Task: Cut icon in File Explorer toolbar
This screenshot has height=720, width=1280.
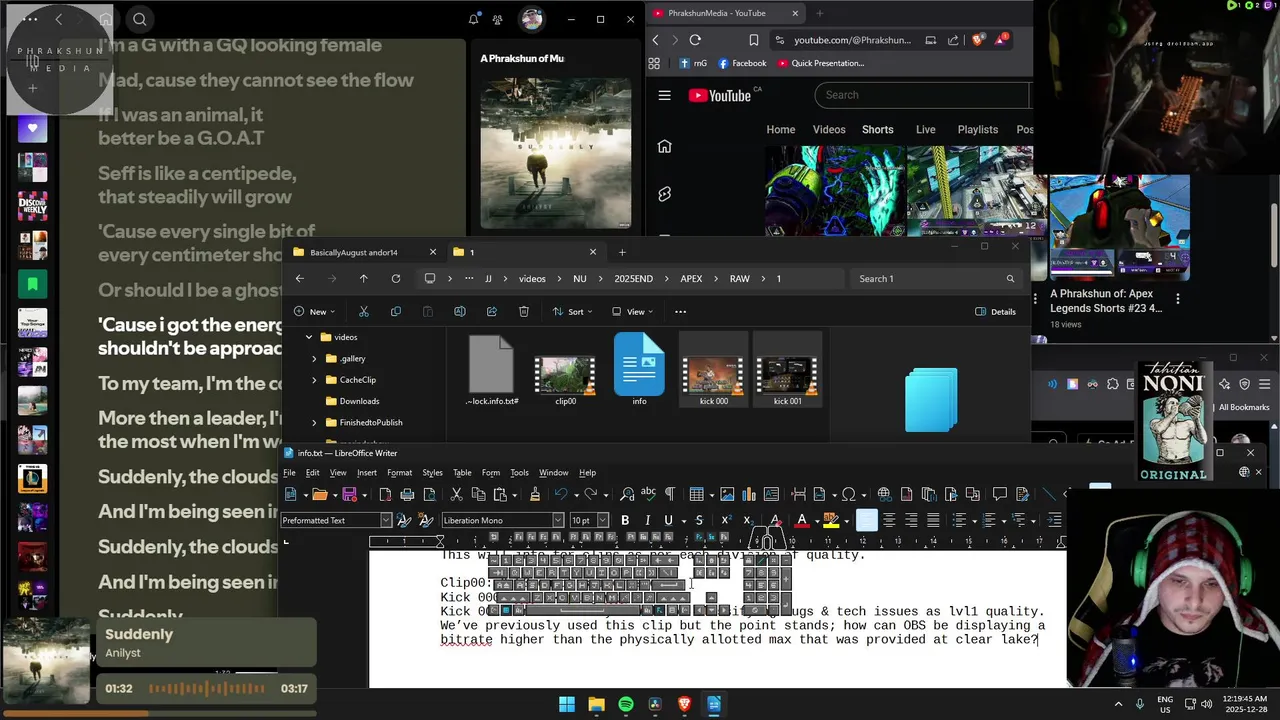Action: pos(363,312)
